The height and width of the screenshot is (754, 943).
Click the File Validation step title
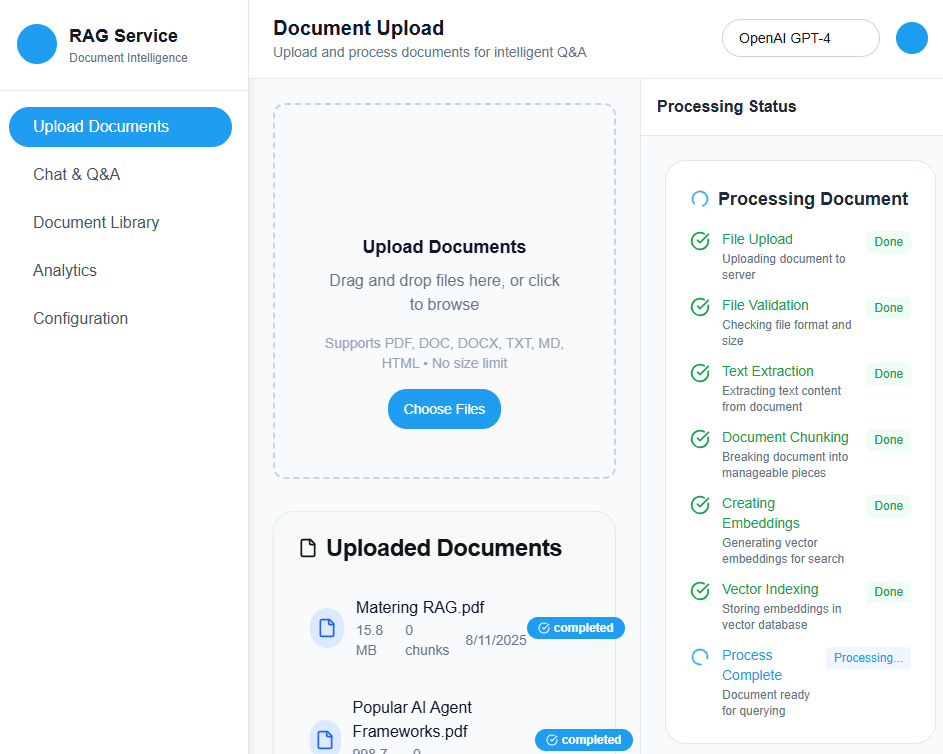(x=765, y=305)
